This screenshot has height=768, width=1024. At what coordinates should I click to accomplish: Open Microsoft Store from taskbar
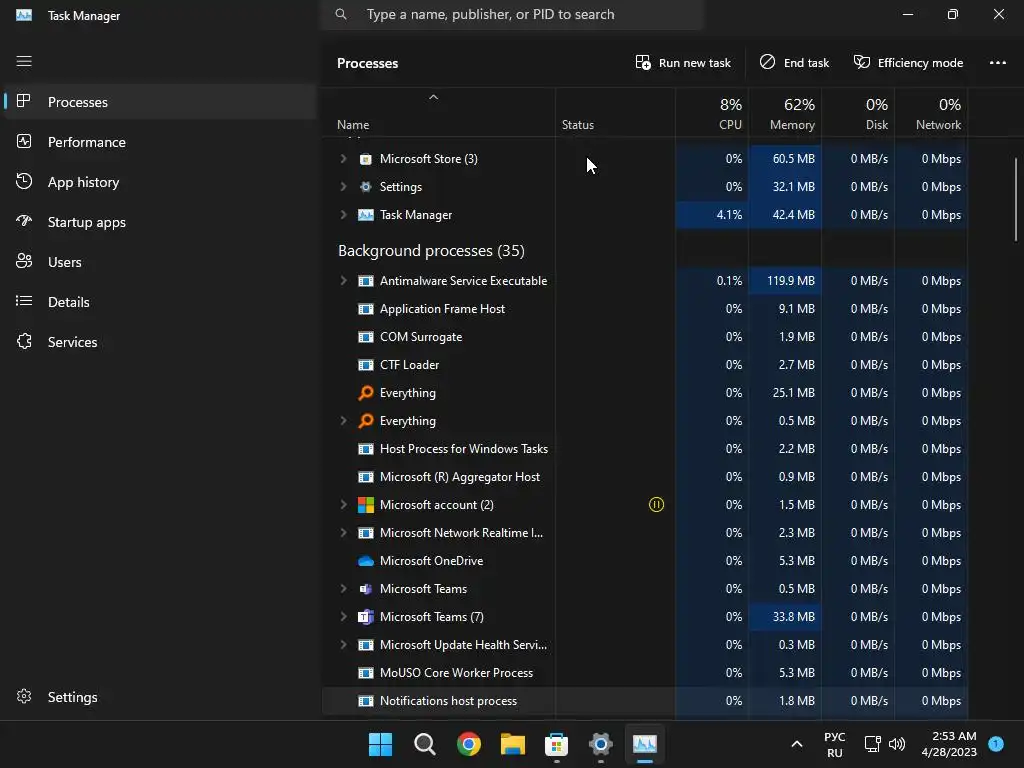556,744
